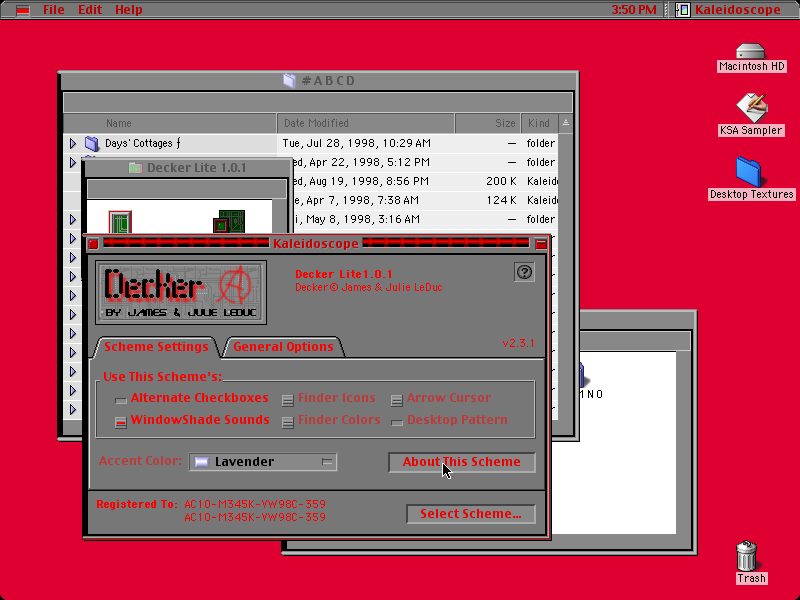
Task: Click the Kaleidoscope application menu icon
Action: (683, 10)
